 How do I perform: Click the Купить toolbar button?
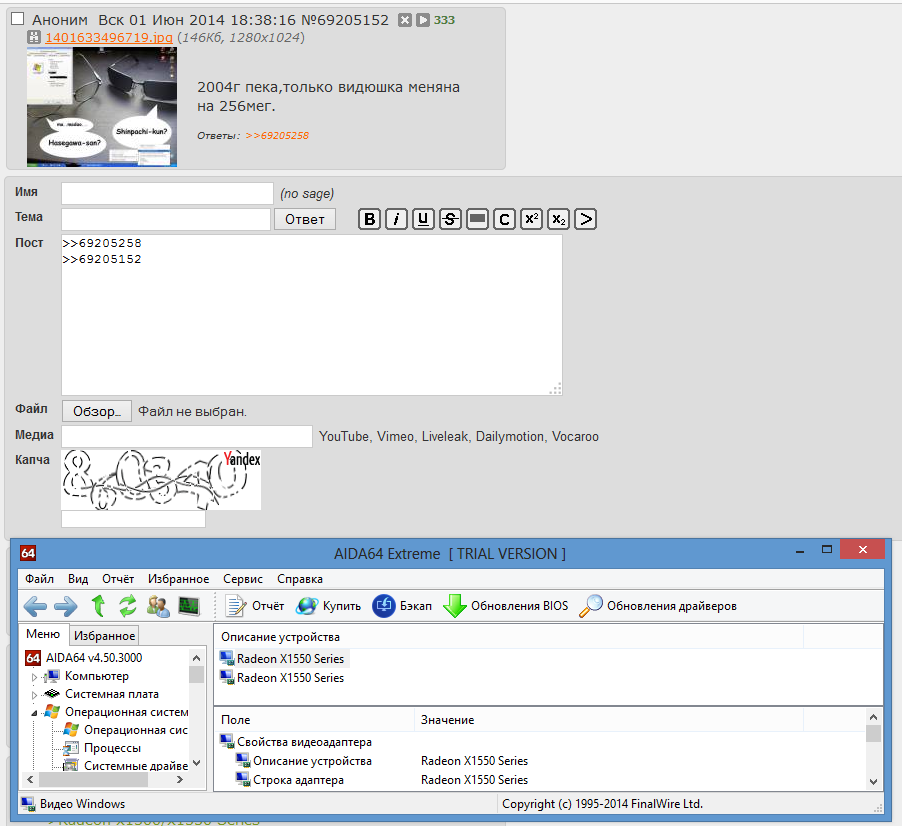point(328,606)
